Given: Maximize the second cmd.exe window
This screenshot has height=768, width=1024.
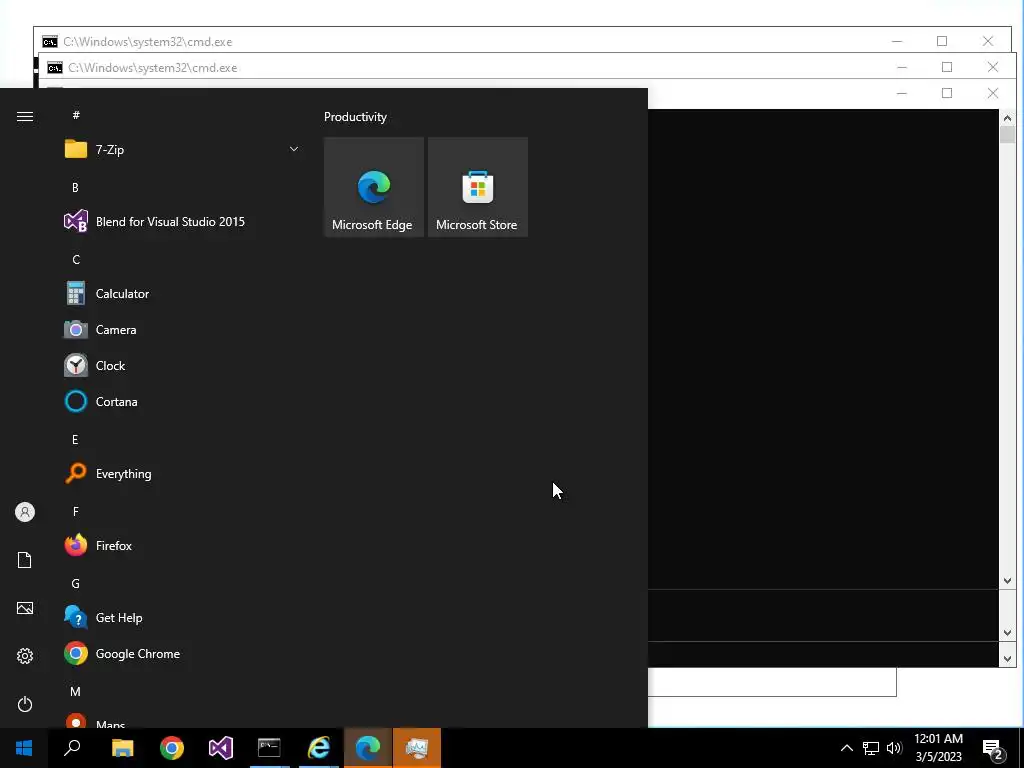Looking at the screenshot, I should [947, 67].
